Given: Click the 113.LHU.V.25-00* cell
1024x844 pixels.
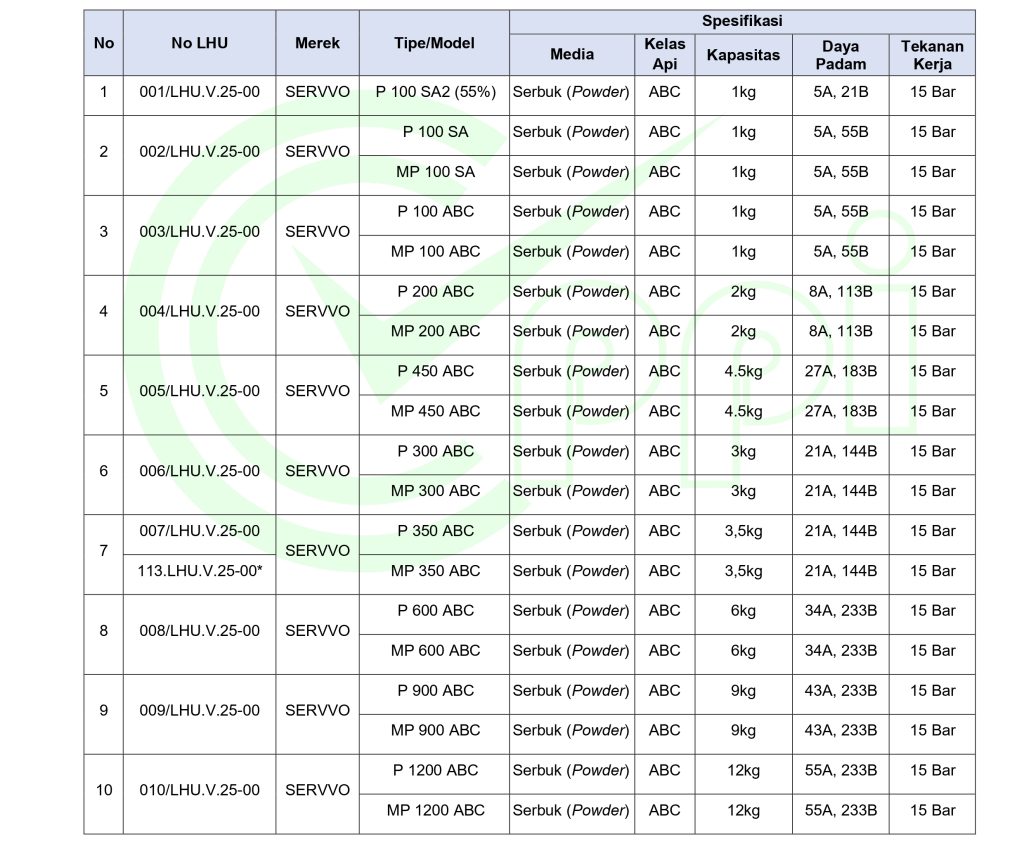Looking at the screenshot, I should click(x=199, y=571).
